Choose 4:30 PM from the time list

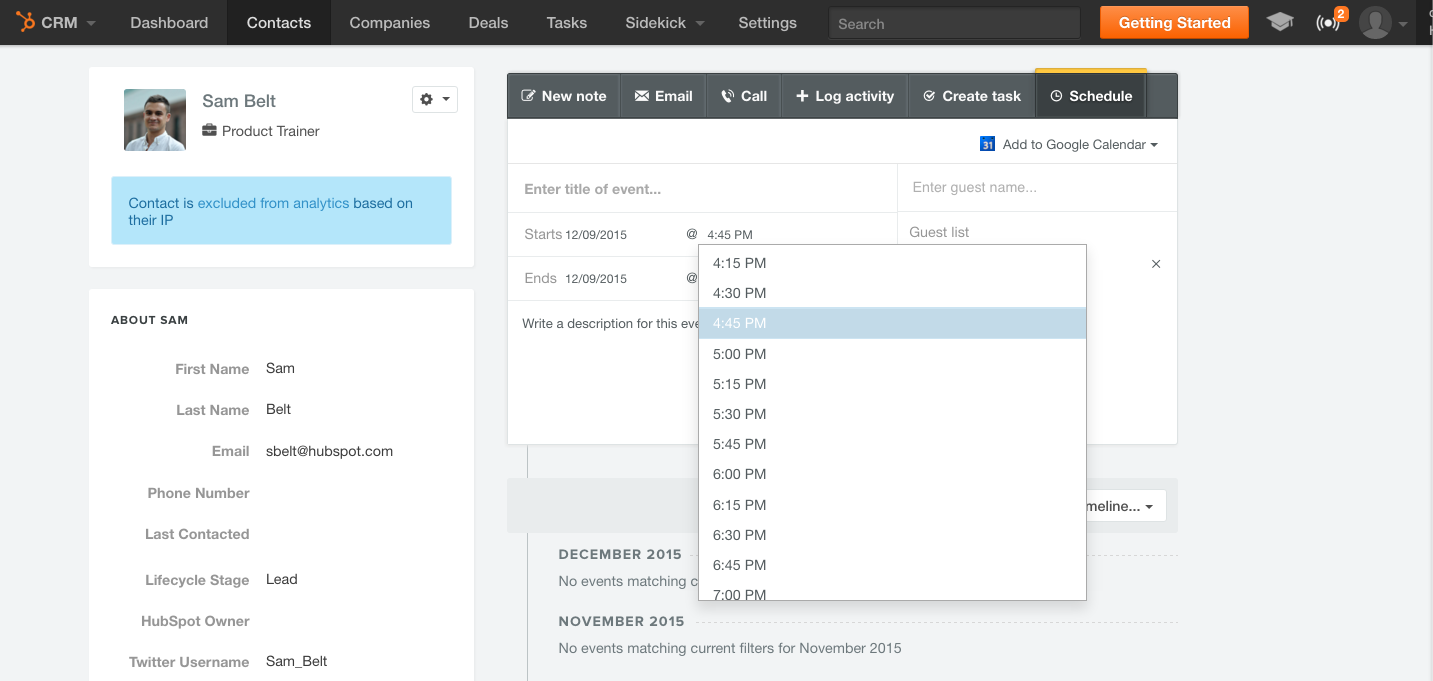point(892,293)
